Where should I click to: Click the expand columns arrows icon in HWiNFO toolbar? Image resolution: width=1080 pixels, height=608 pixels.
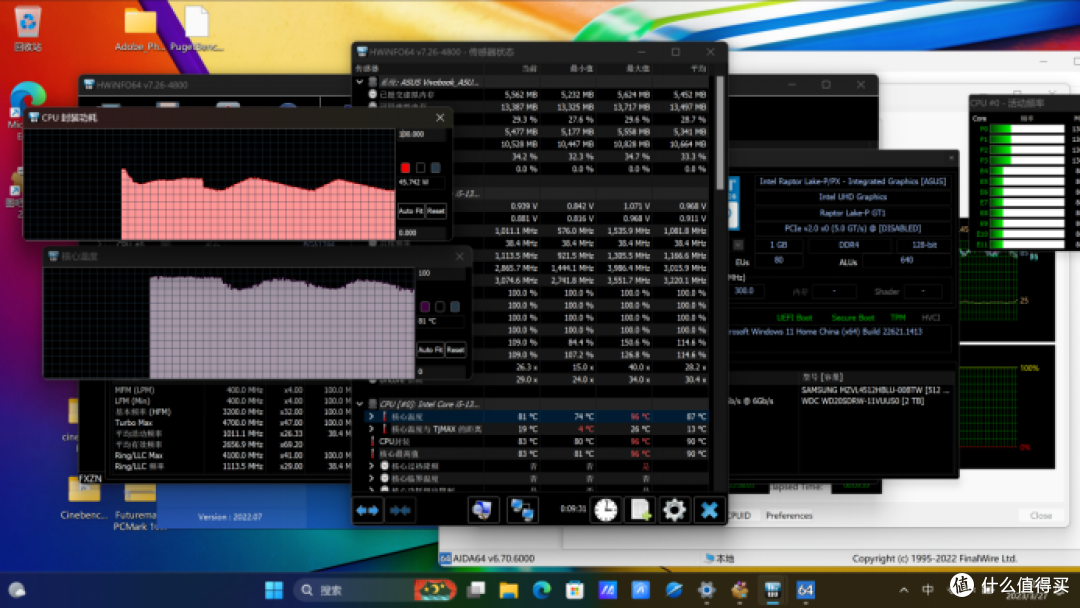point(367,510)
